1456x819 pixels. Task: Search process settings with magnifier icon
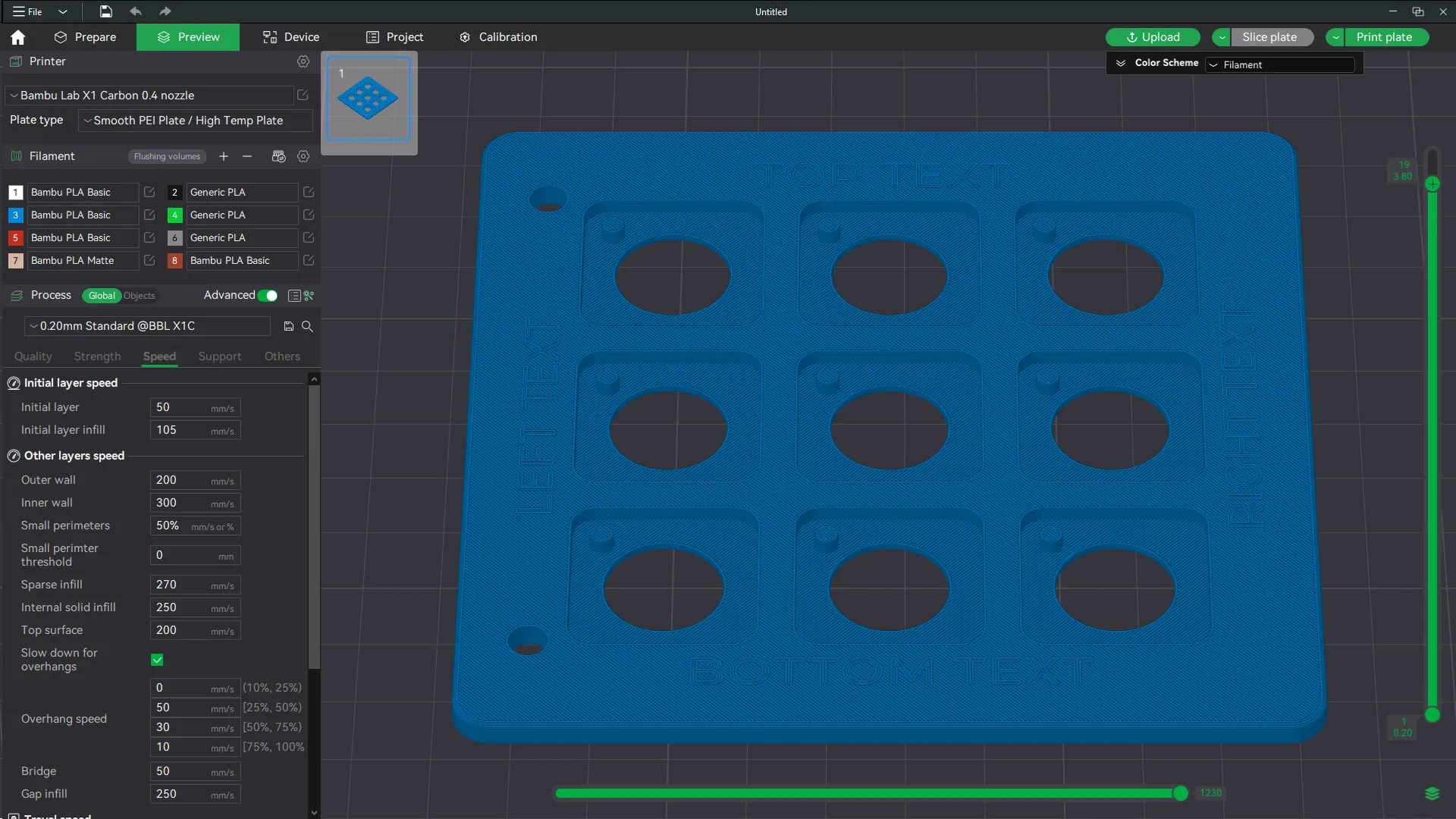pos(307,326)
